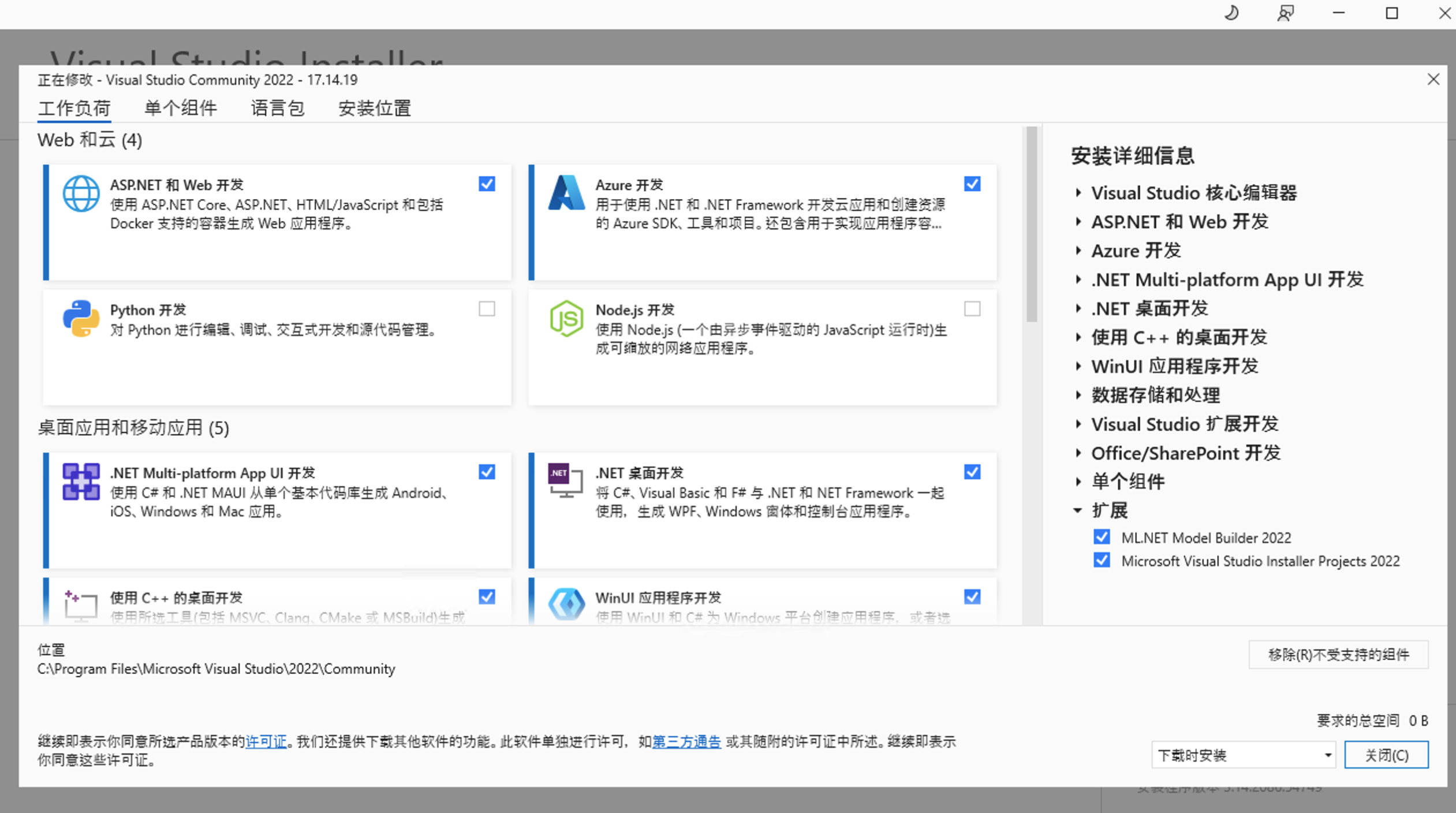Click the workloads list vertical scrollbar
The width and height of the screenshot is (1456, 813).
click(1032, 225)
